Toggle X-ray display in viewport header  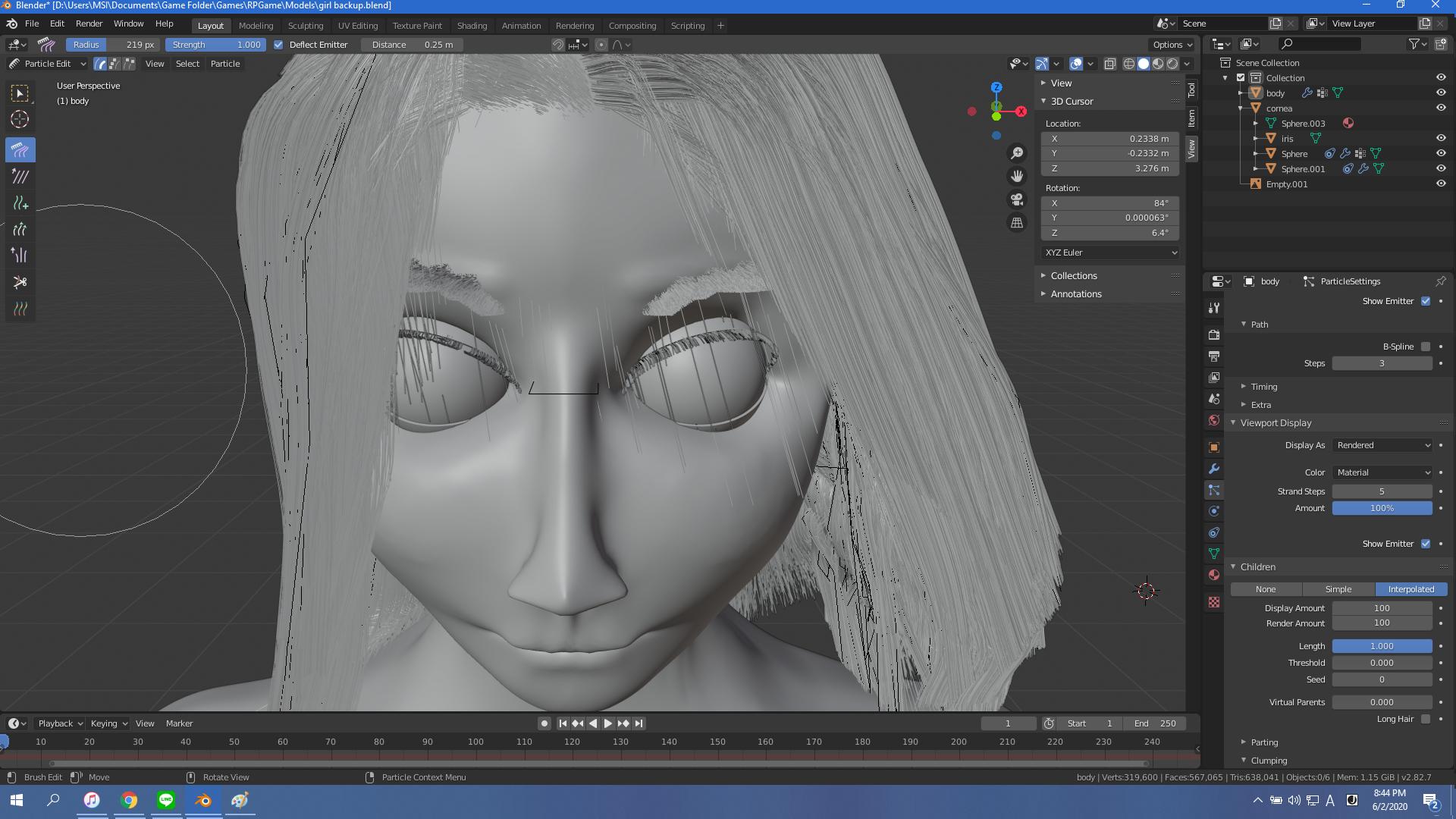[x=1109, y=64]
